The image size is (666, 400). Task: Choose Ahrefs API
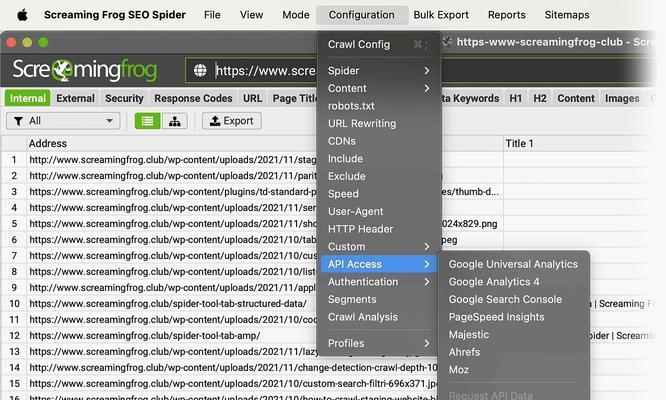point(514,352)
